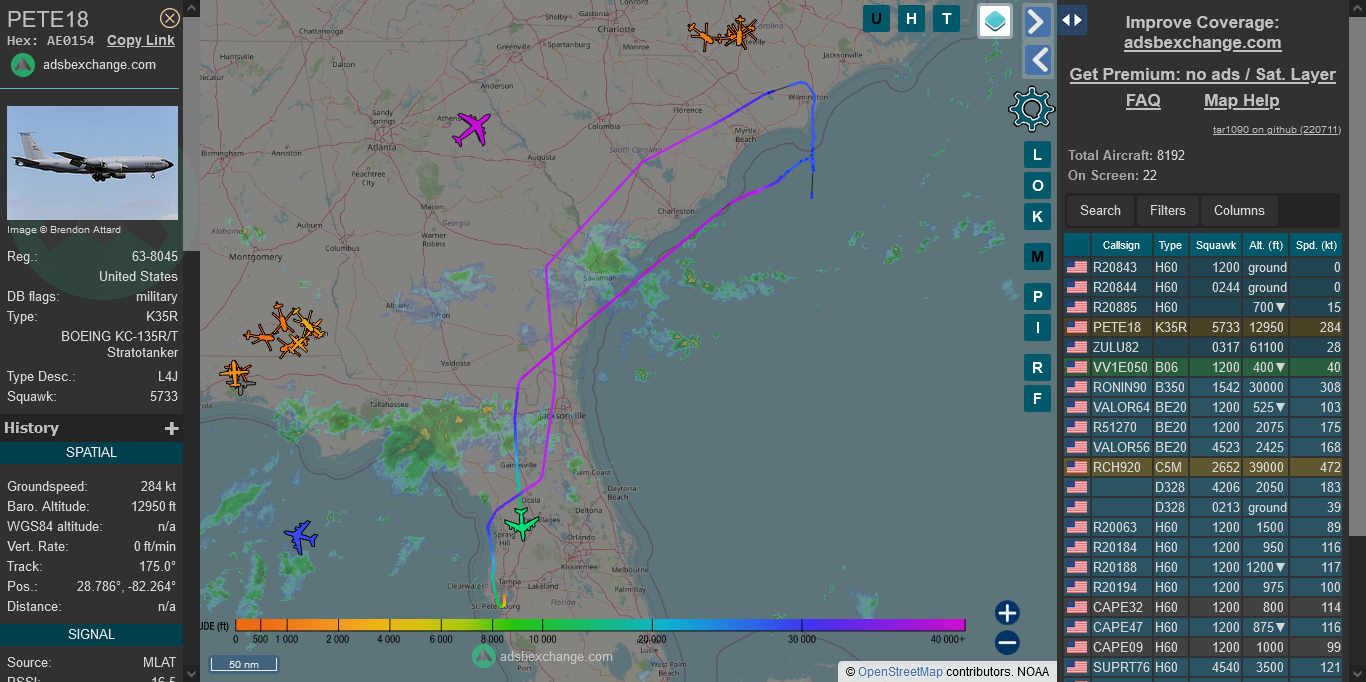Toggle the K map button
This screenshot has height=682, width=1366.
pos(1037,217)
